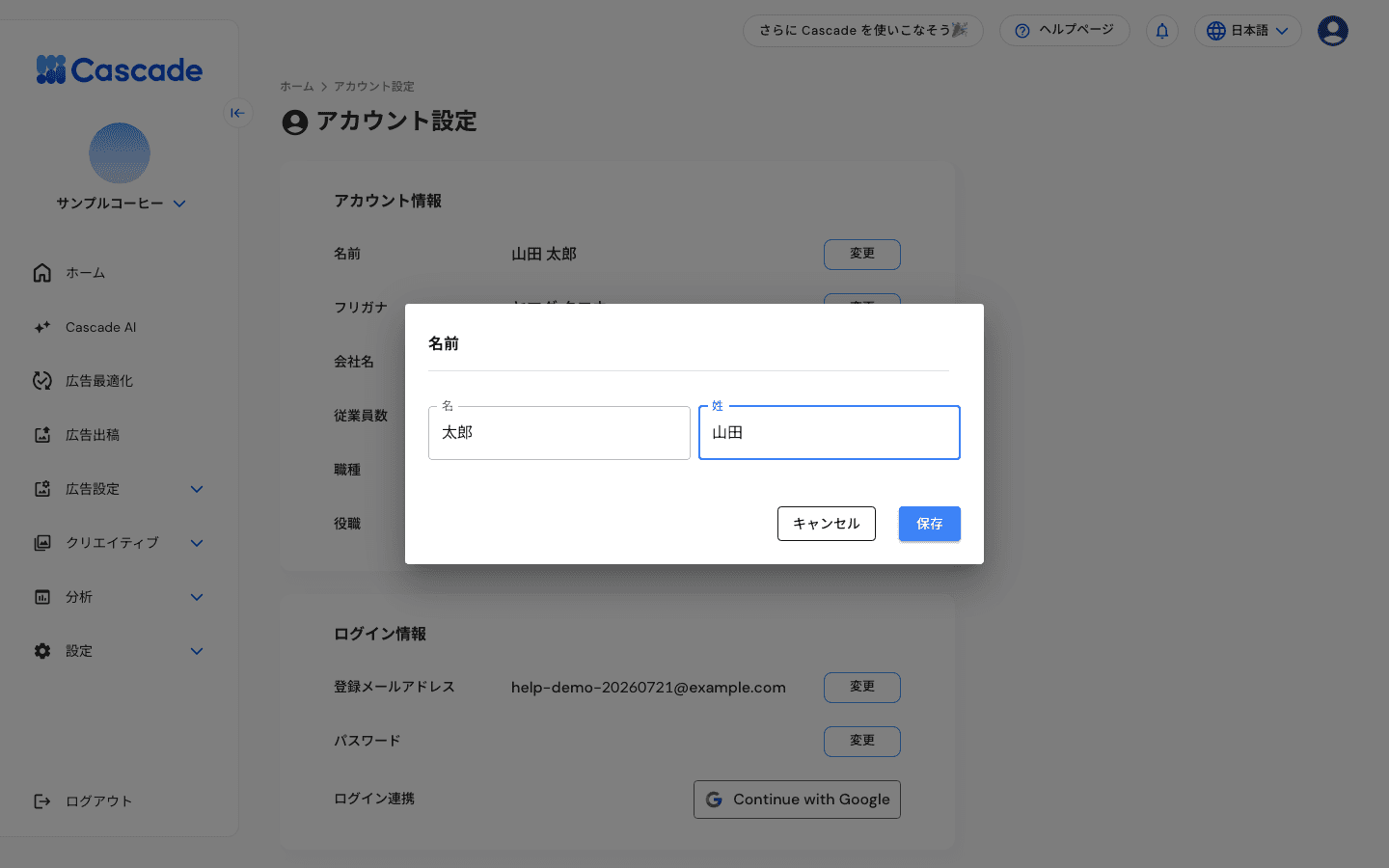Click さらに Cascade を使いこなそう button
Screen dimensions: 1389x868
click(x=863, y=30)
